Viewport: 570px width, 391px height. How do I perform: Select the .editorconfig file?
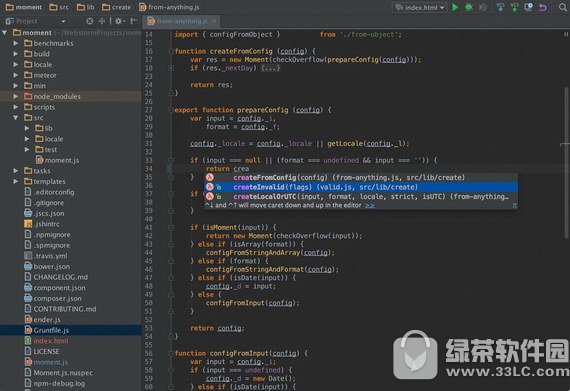click(x=49, y=192)
